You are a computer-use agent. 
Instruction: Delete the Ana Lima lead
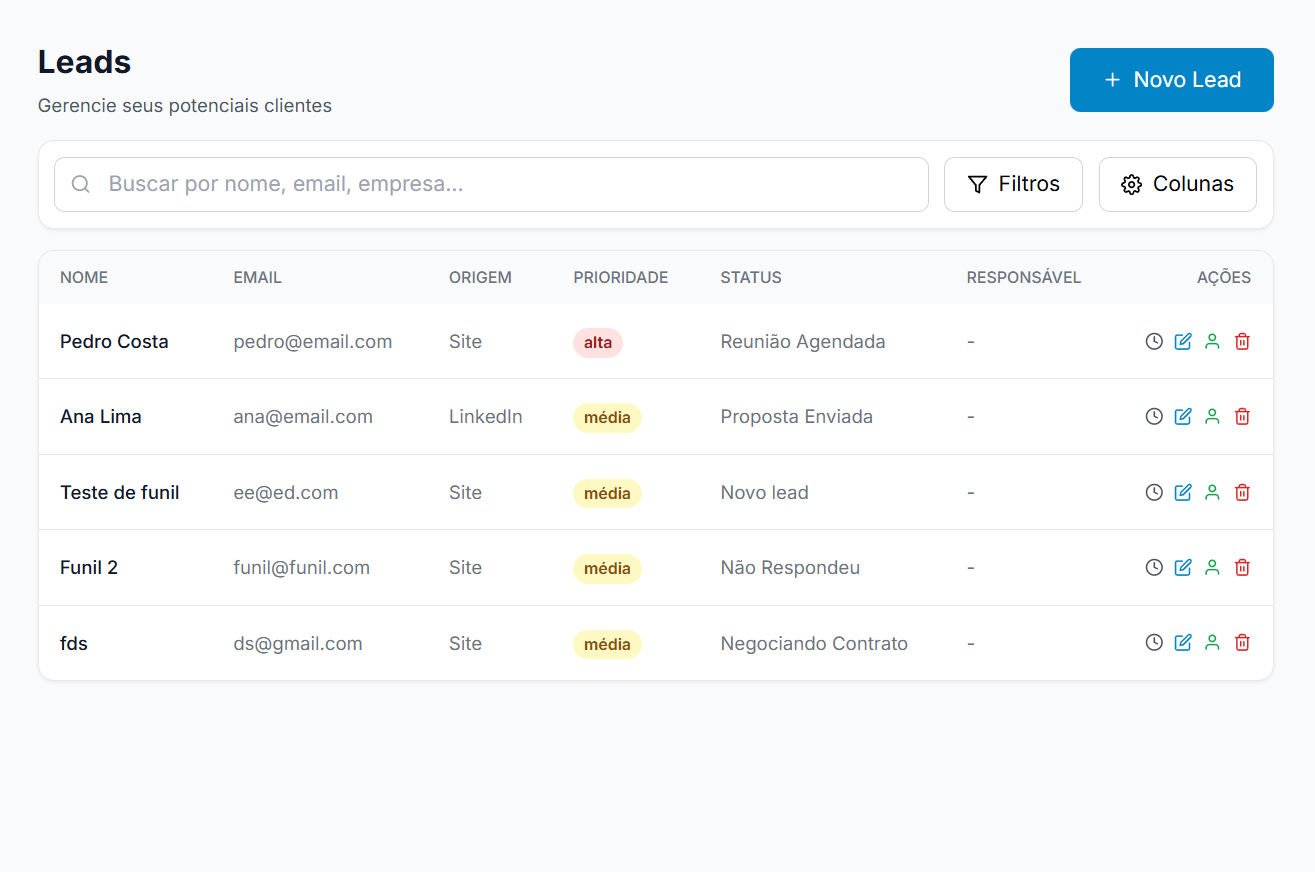click(1242, 416)
